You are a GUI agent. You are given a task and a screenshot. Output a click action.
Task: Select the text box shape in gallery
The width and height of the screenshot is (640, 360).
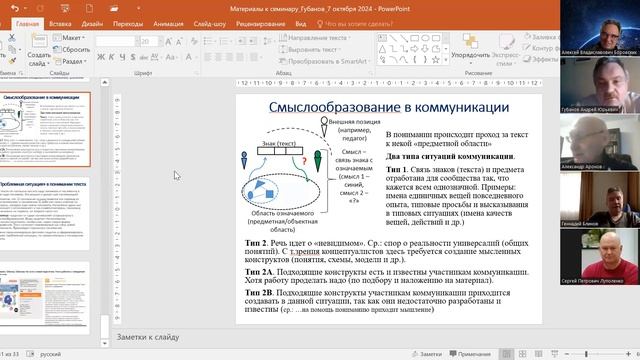click(382, 38)
